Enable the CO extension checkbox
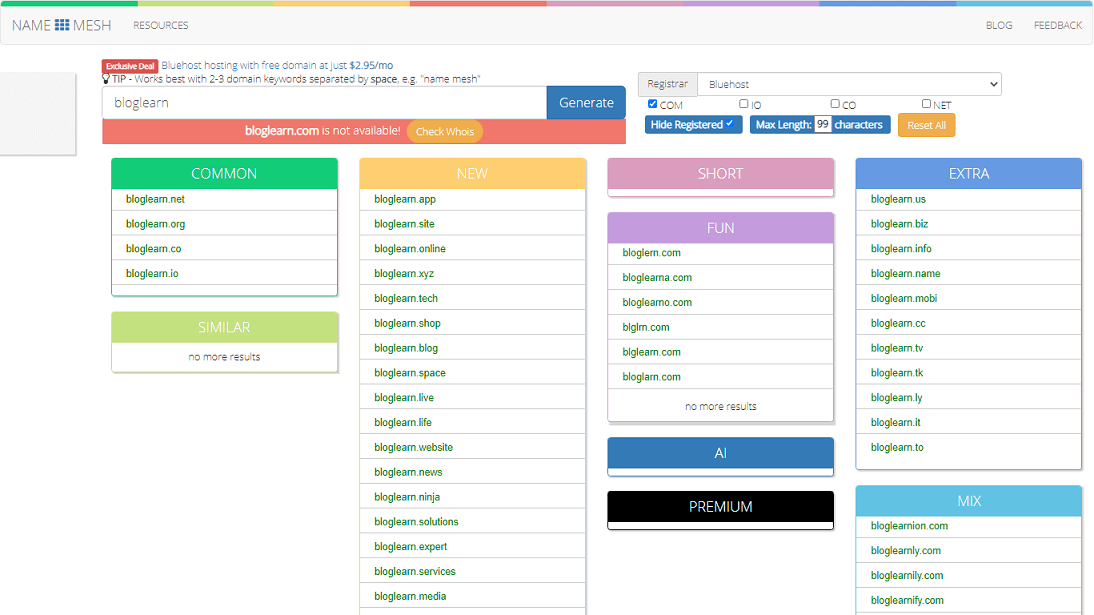 (835, 104)
